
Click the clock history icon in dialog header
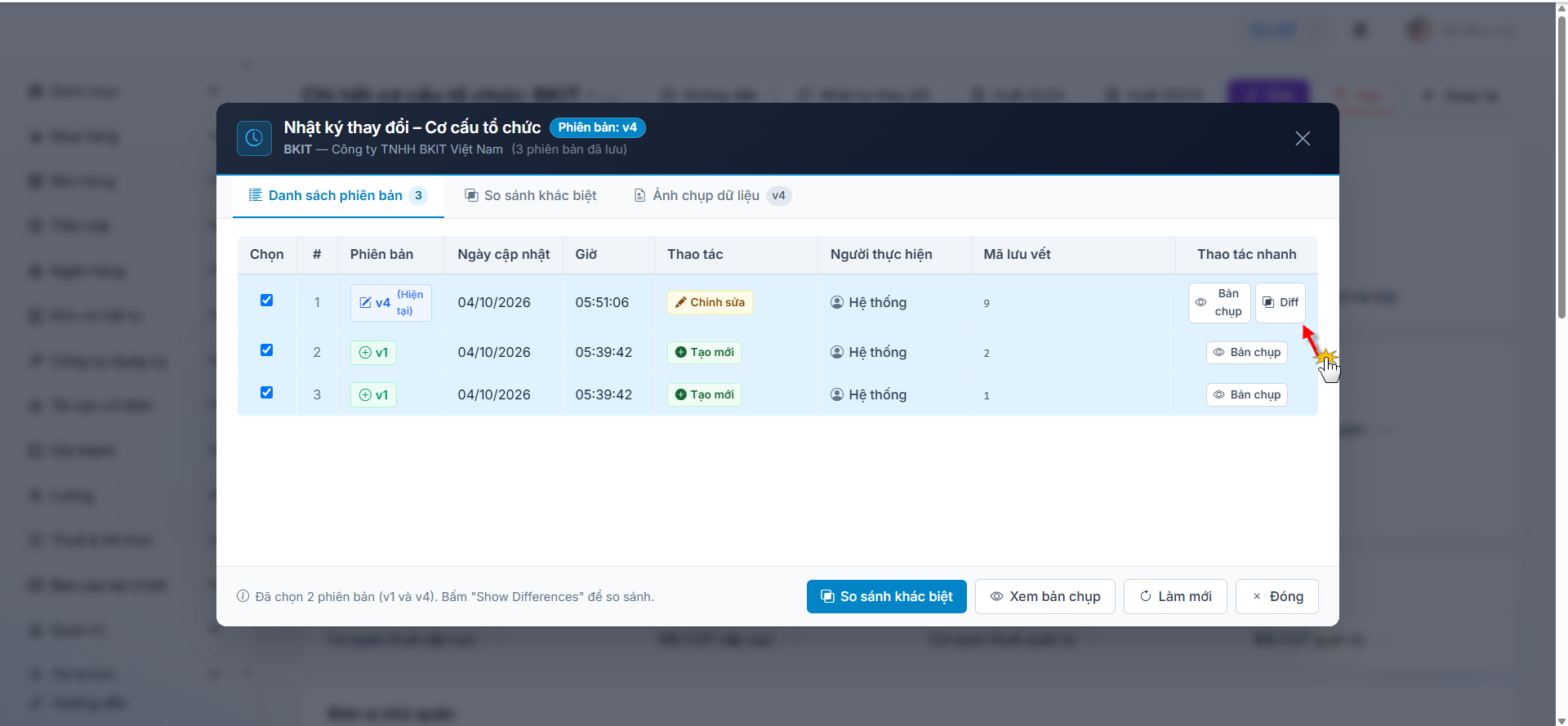[254, 138]
